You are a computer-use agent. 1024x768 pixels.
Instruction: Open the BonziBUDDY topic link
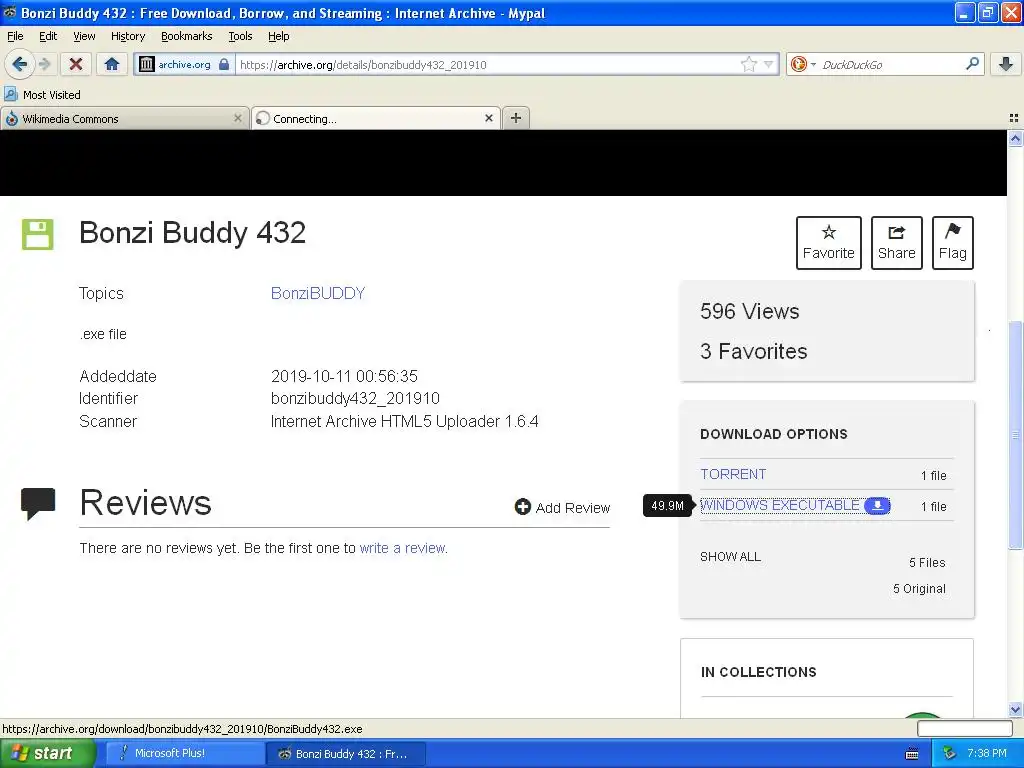coord(318,293)
